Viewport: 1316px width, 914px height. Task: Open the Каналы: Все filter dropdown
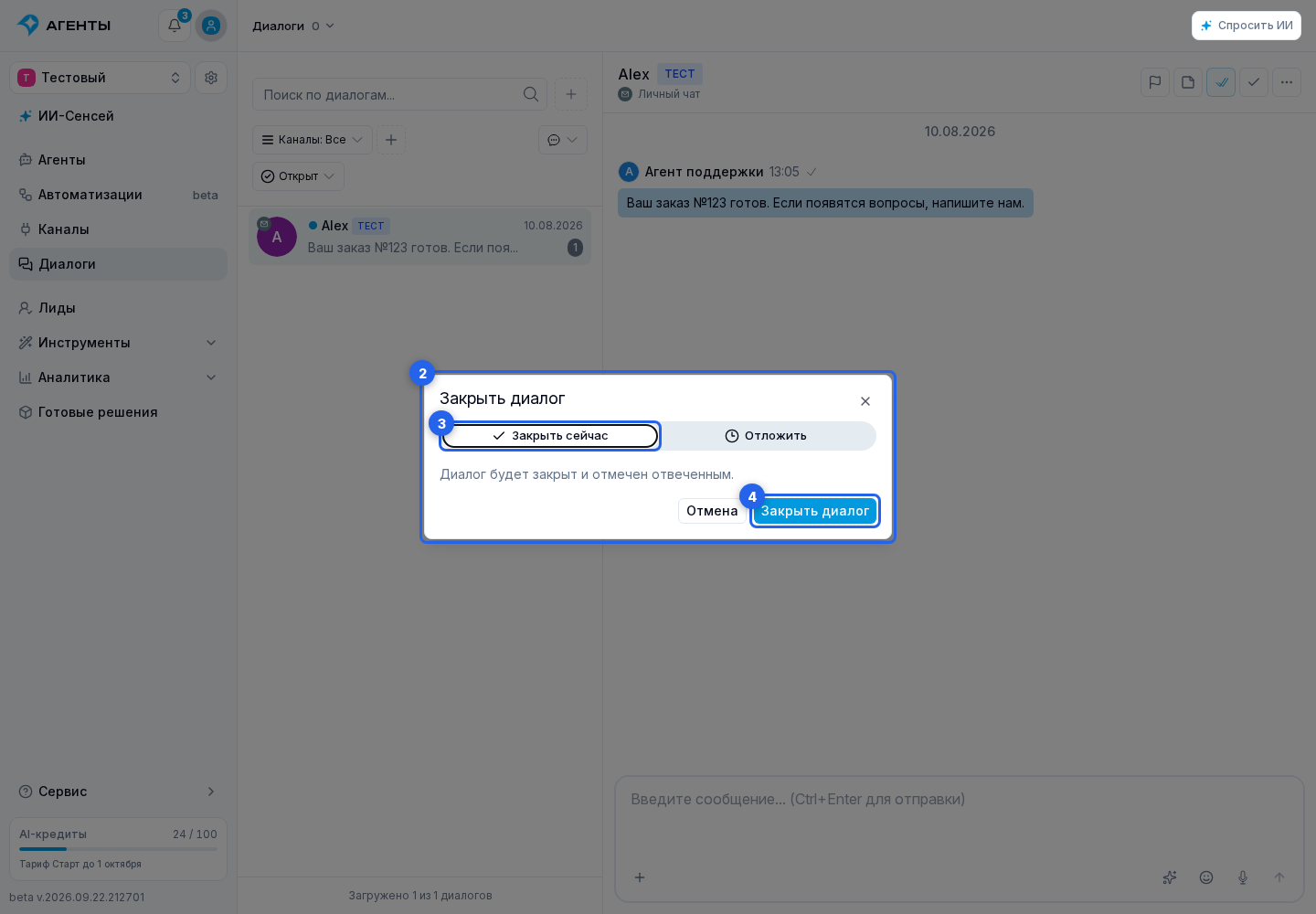click(x=313, y=140)
